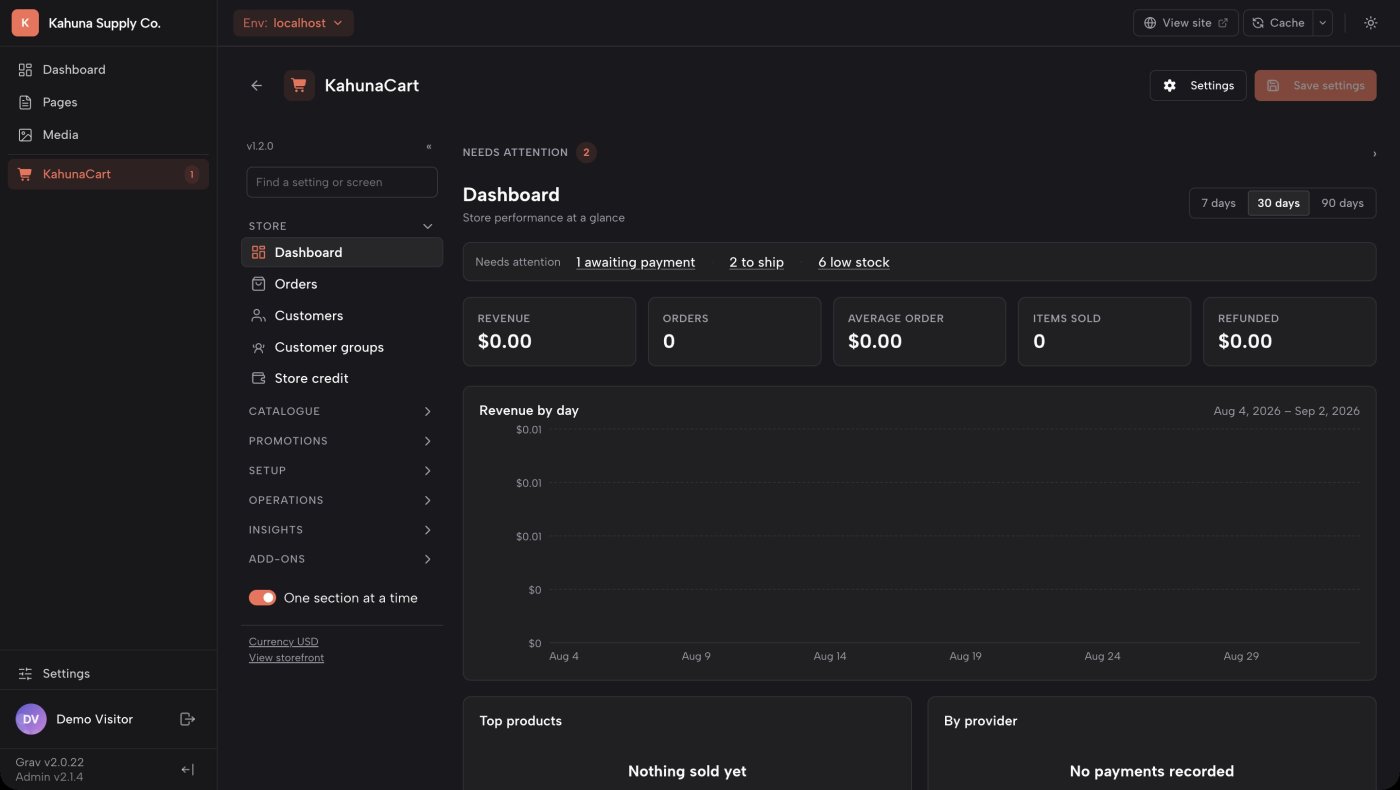Image resolution: width=1400 pixels, height=790 pixels.
Task: Open Customer groups screen
Action: 342,347
